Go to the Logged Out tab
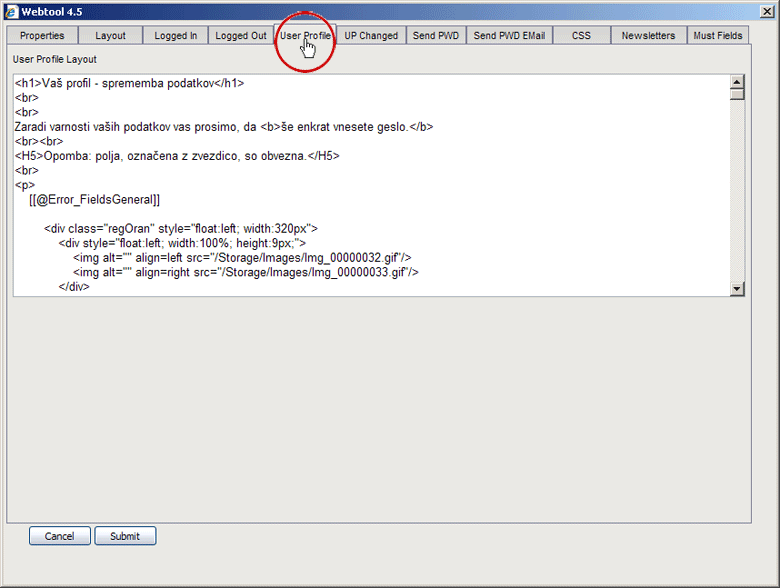 pyautogui.click(x=241, y=35)
